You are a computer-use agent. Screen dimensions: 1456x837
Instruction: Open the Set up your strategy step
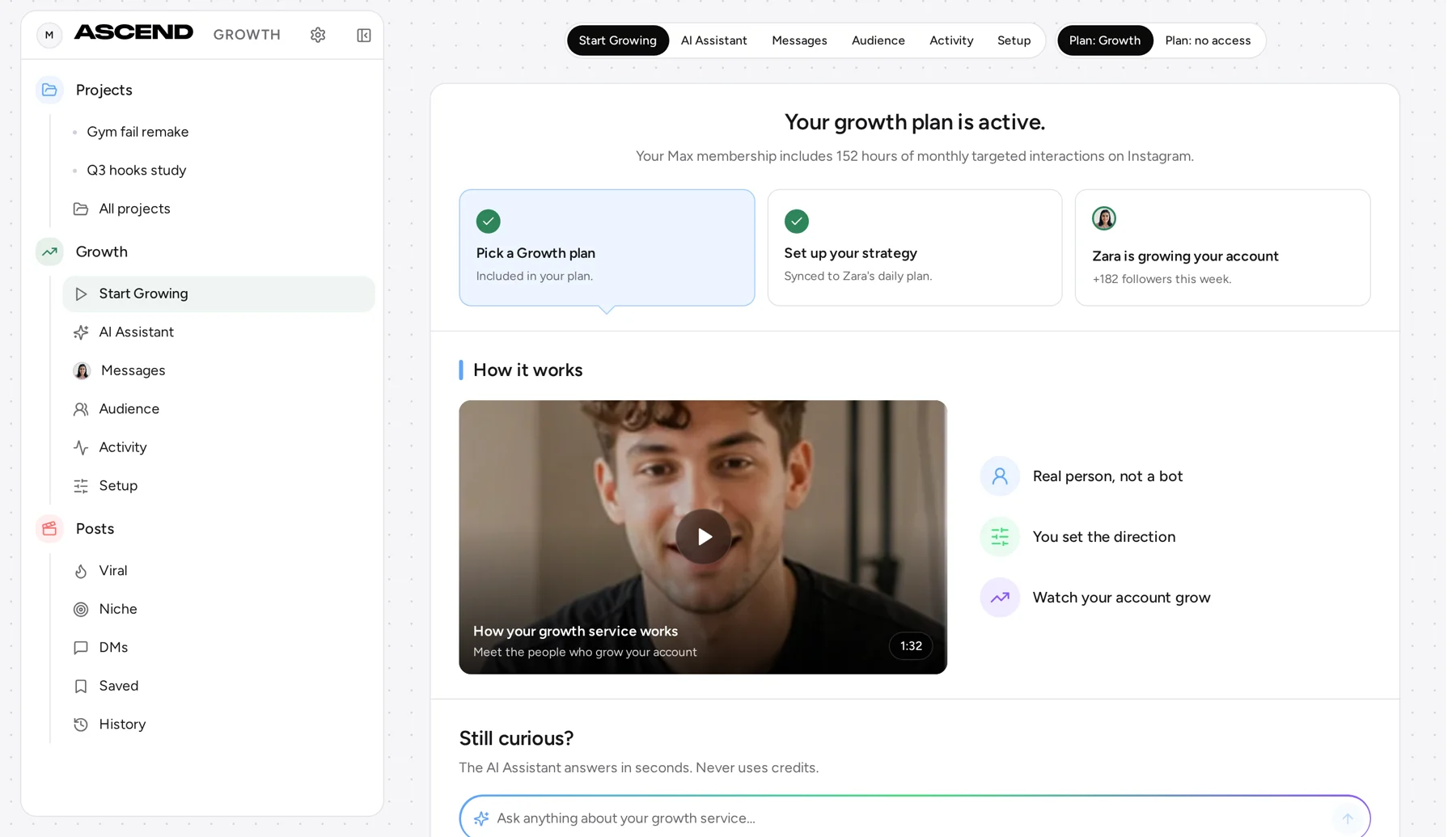pos(914,247)
